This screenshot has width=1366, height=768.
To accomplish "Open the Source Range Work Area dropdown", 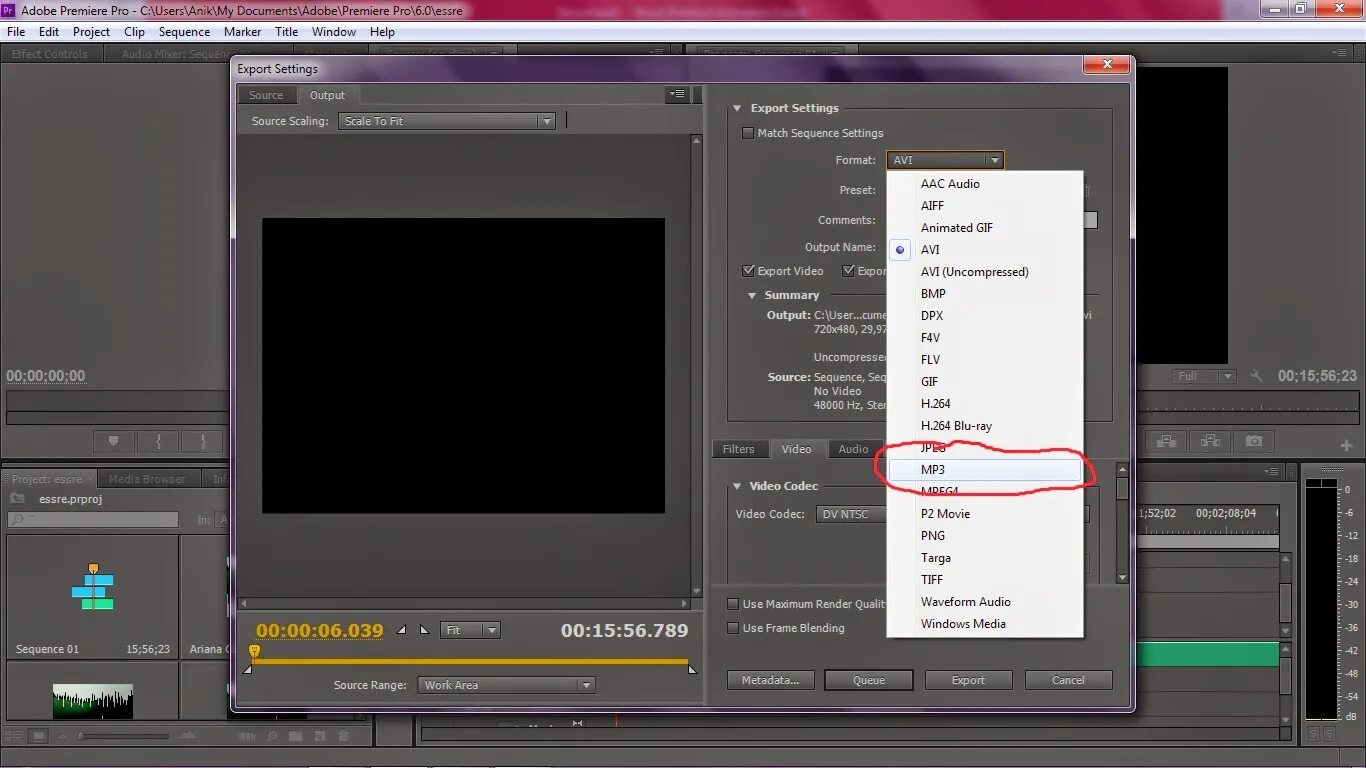I will [x=506, y=685].
